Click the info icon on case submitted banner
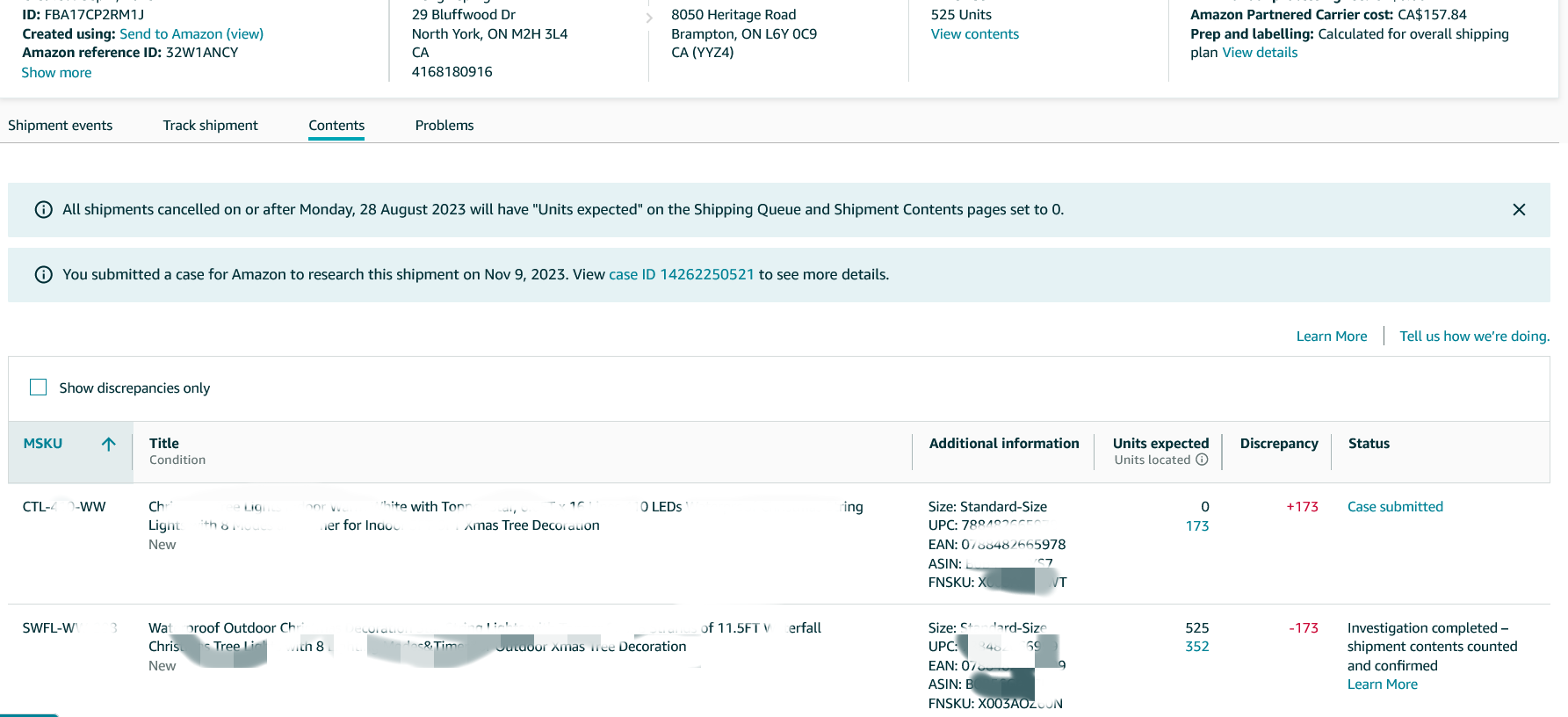This screenshot has height=717, width=1568. click(x=43, y=275)
